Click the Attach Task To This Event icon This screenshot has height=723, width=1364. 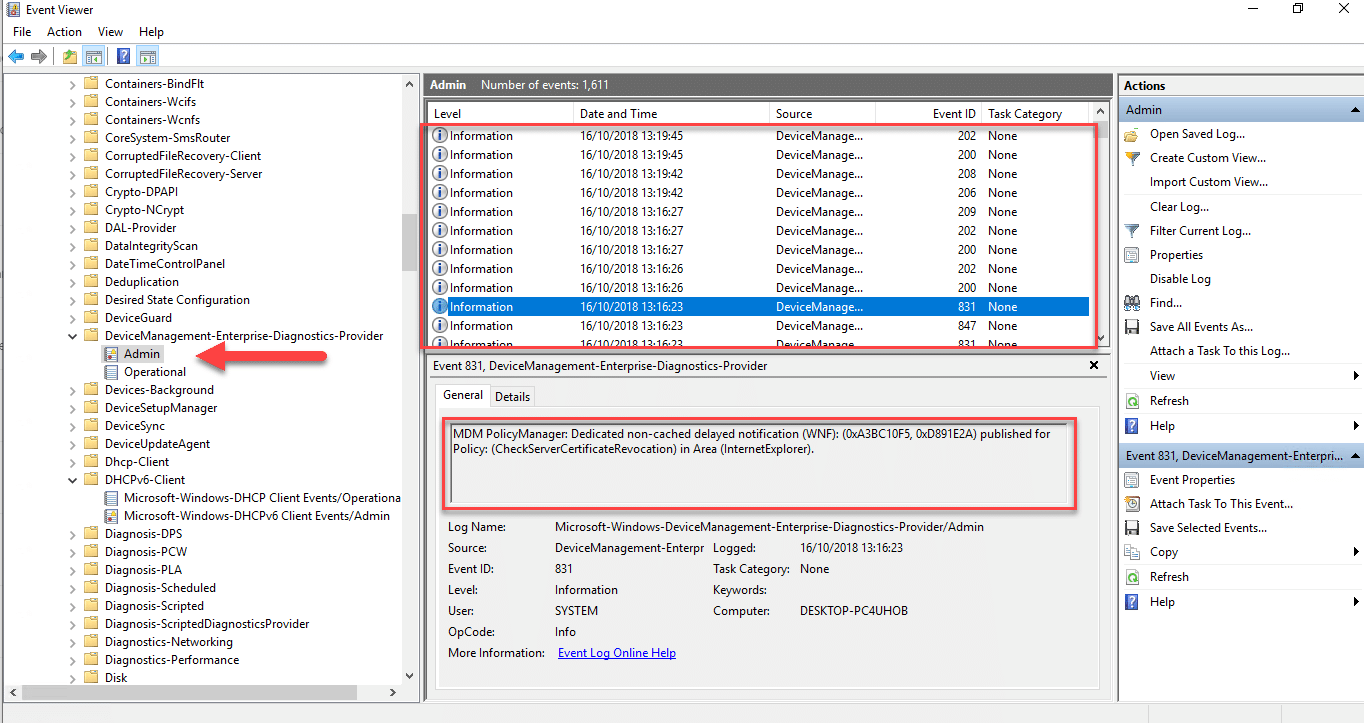click(1132, 504)
